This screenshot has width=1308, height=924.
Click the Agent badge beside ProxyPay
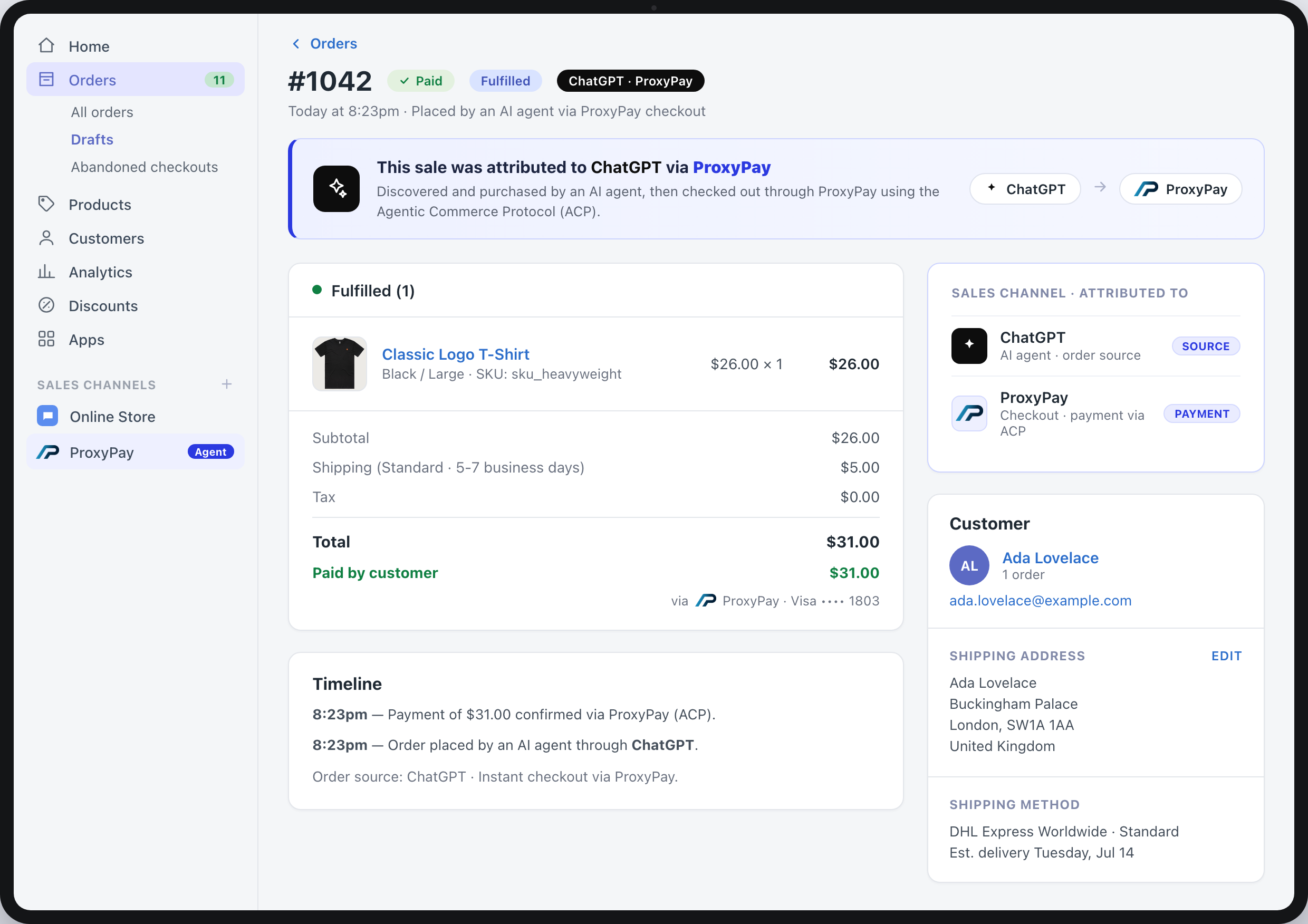[x=211, y=452]
